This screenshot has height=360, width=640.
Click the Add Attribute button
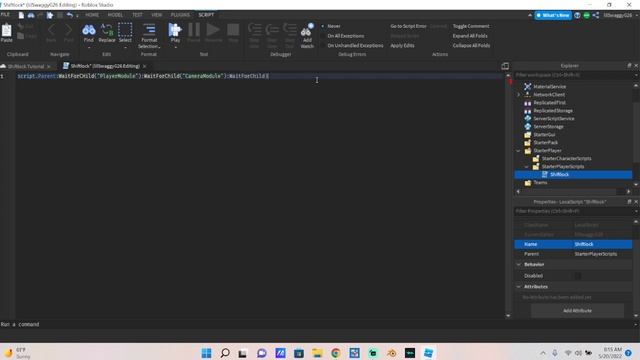click(x=577, y=311)
